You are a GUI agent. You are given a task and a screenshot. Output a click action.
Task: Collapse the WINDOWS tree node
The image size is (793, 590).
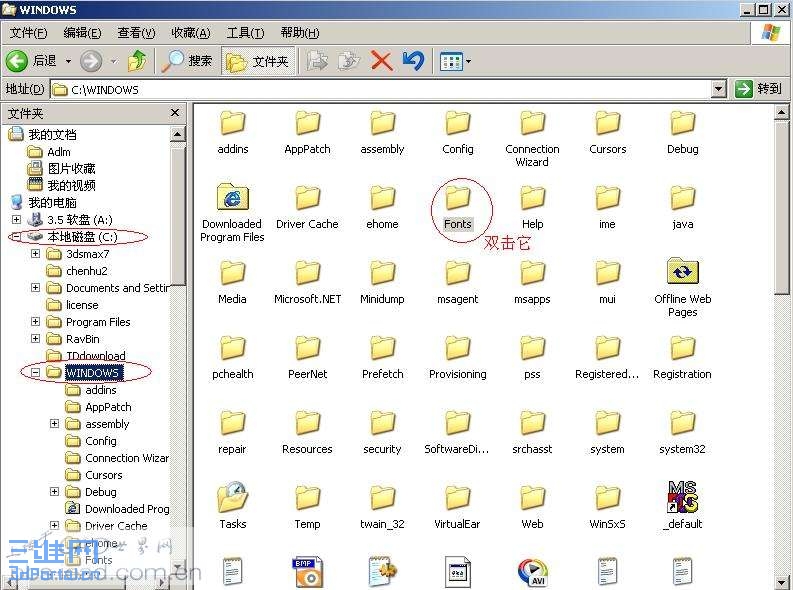pos(35,373)
